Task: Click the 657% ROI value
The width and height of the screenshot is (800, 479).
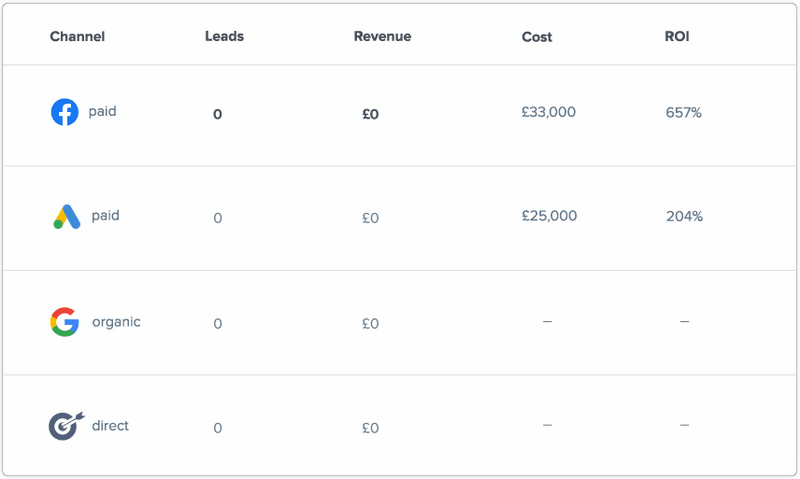Action: 683,113
